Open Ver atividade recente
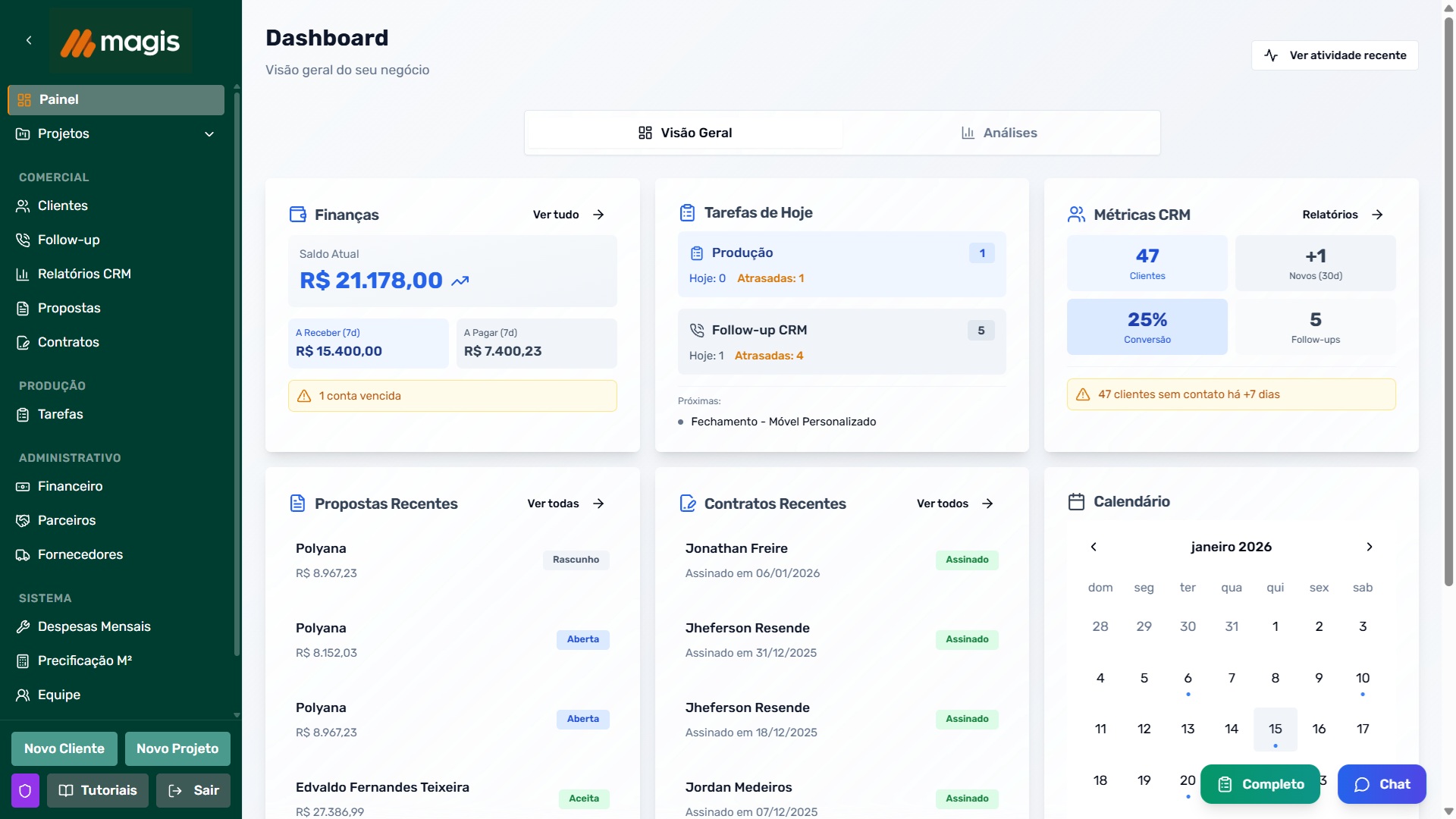1456x819 pixels. click(x=1335, y=55)
